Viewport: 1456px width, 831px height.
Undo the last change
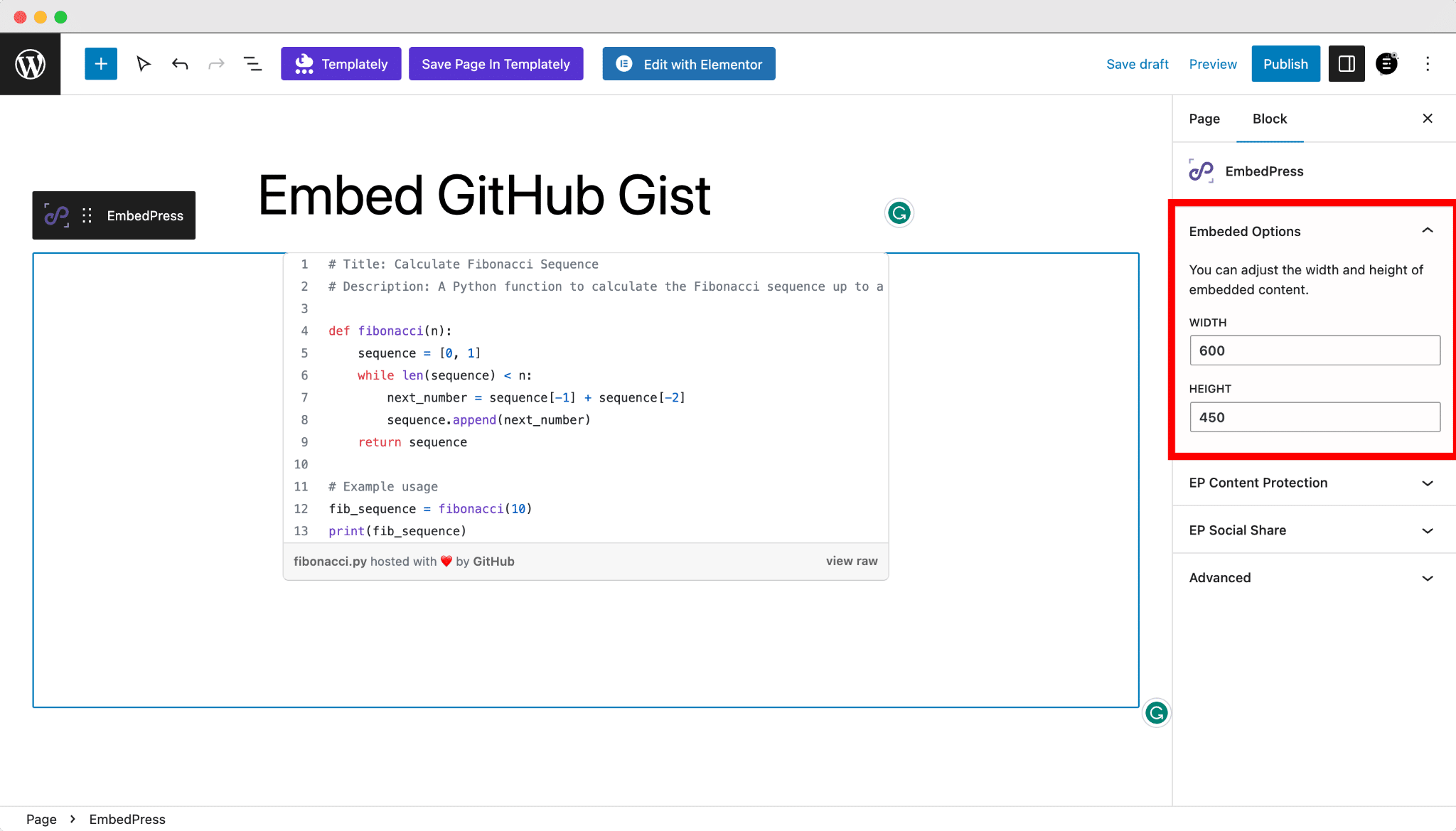click(180, 64)
